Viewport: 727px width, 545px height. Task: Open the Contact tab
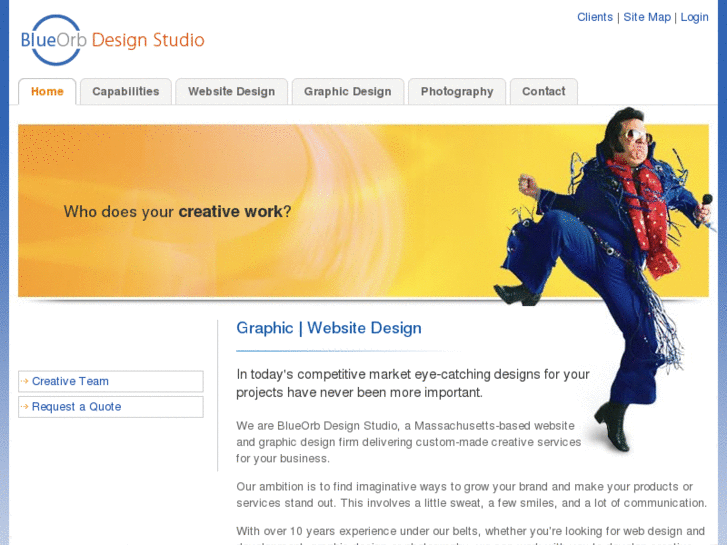pyautogui.click(x=543, y=91)
